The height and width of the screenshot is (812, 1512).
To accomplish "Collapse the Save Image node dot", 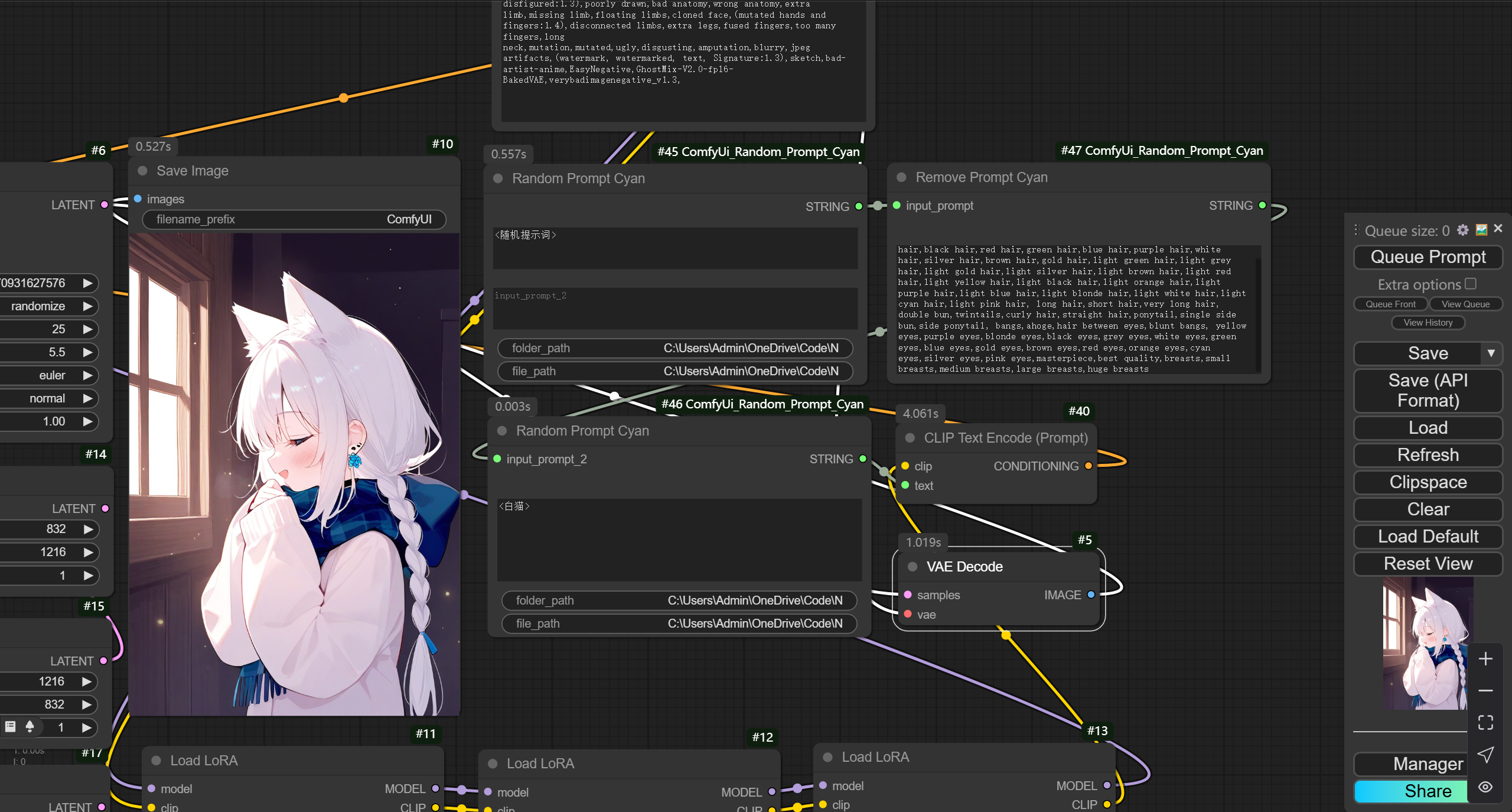I will [x=142, y=171].
